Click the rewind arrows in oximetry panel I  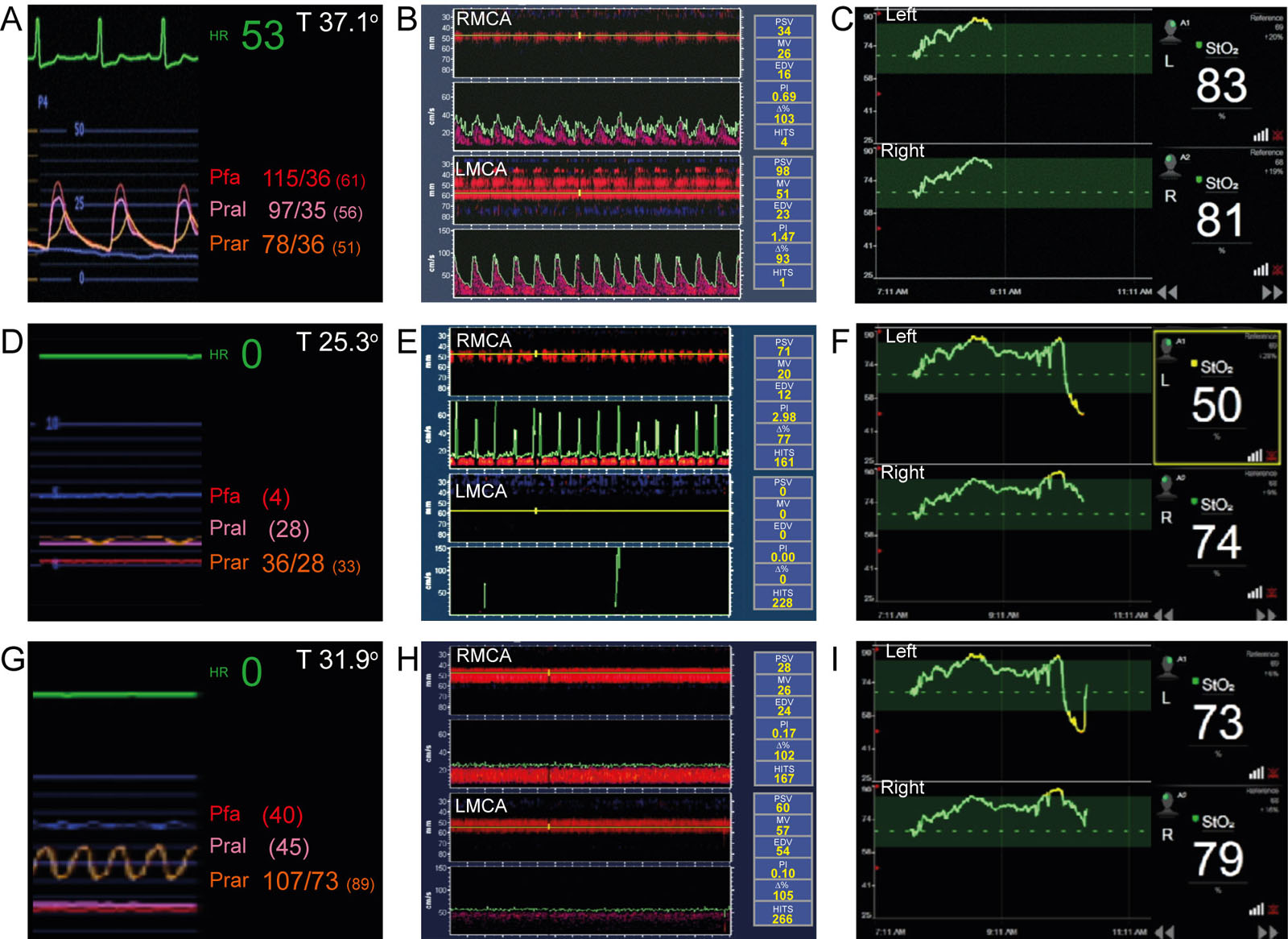[x=1163, y=932]
